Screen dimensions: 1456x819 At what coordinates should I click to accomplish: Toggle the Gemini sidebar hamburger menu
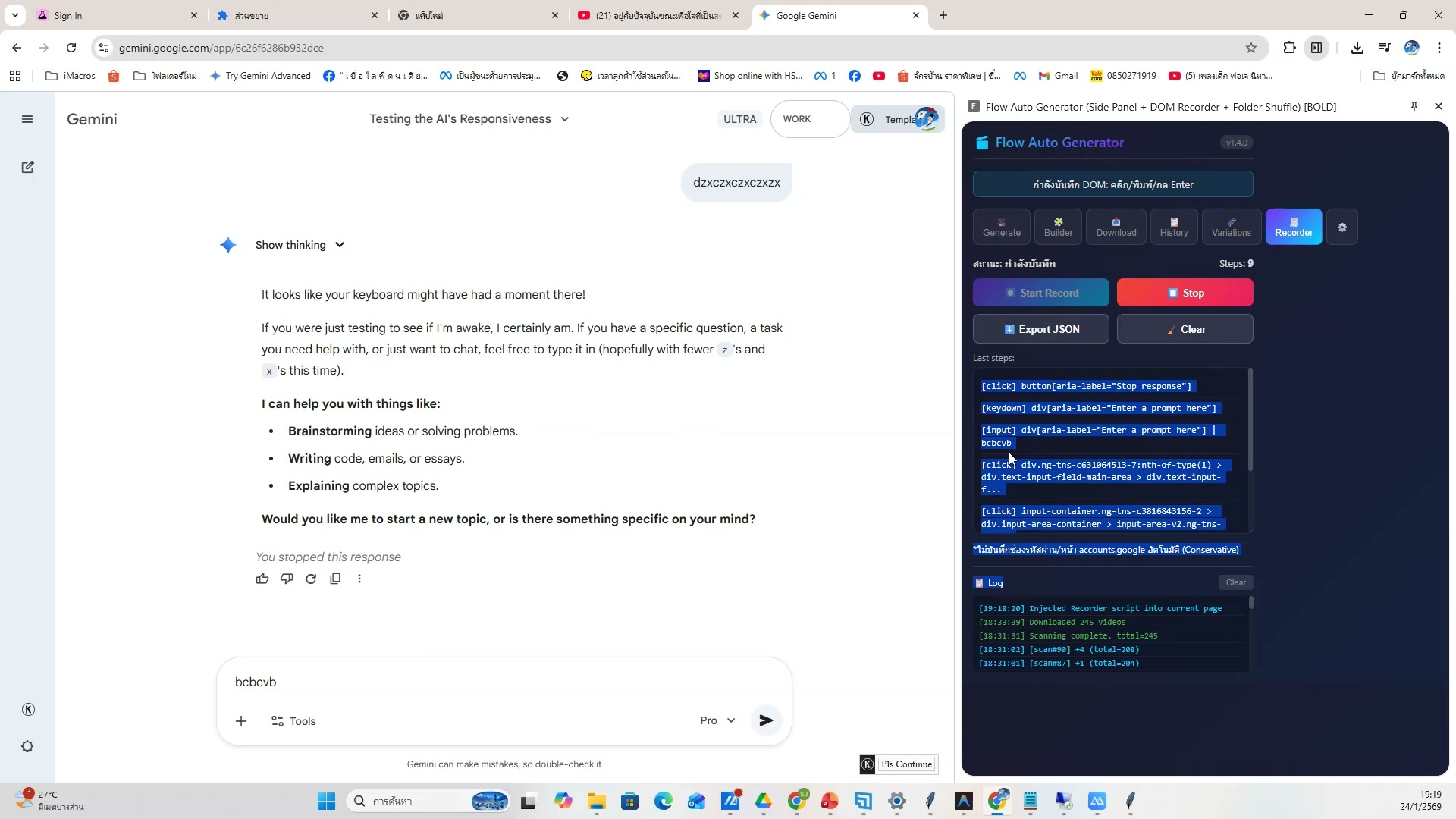27,119
